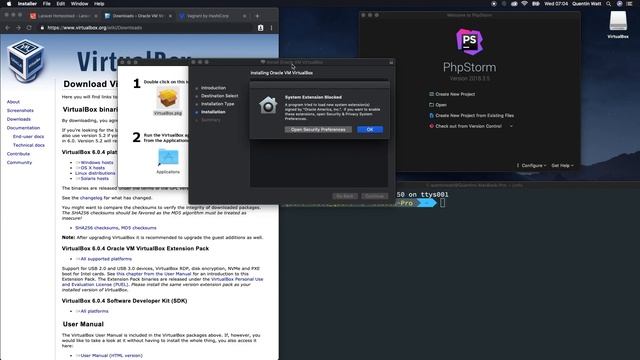
Task: Select Destination Select step in installer
Action: point(219,96)
